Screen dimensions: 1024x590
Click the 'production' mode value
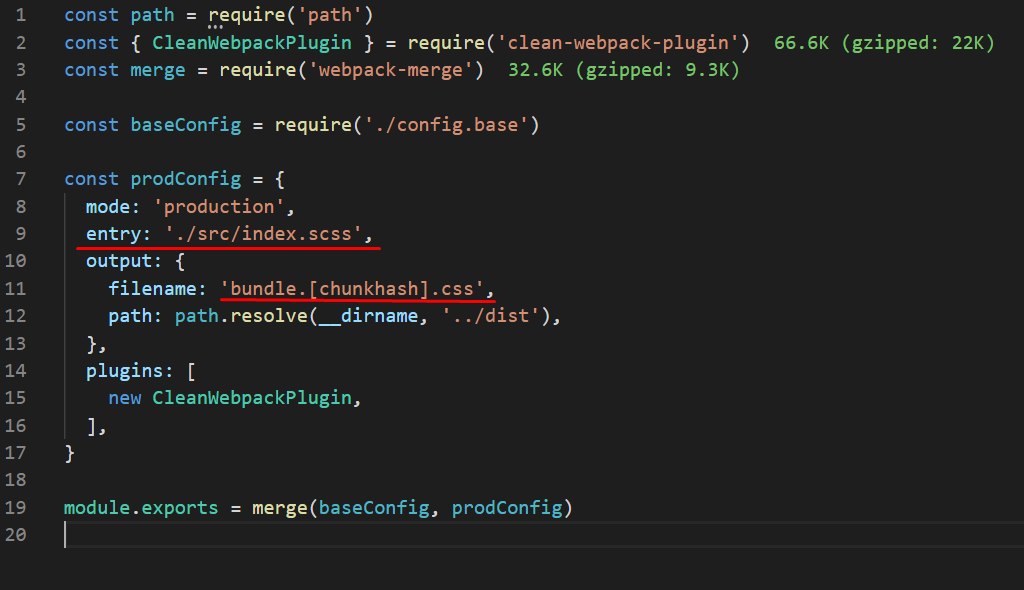[x=219, y=207]
